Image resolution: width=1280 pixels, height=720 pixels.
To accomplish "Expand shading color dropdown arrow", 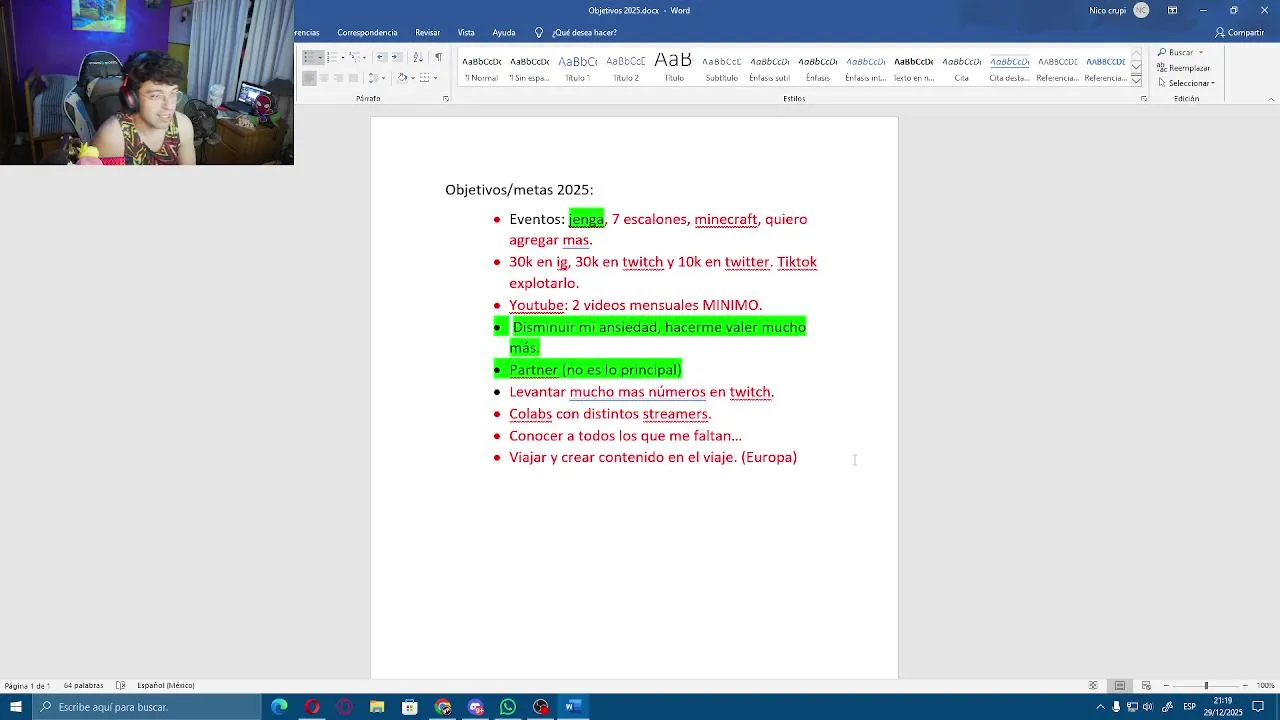I will tap(413, 78).
